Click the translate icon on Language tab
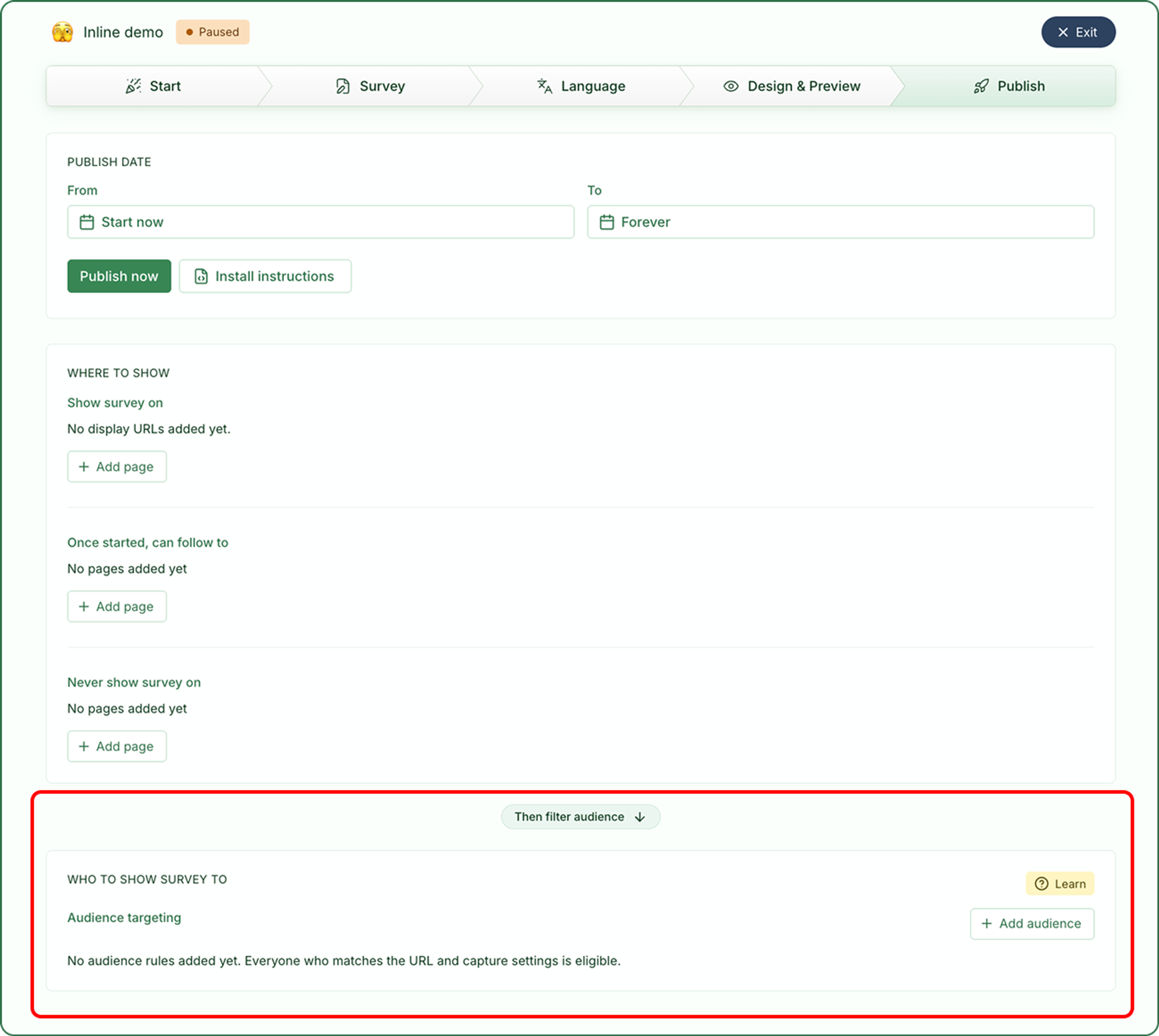This screenshot has width=1159, height=1036. 545,86
